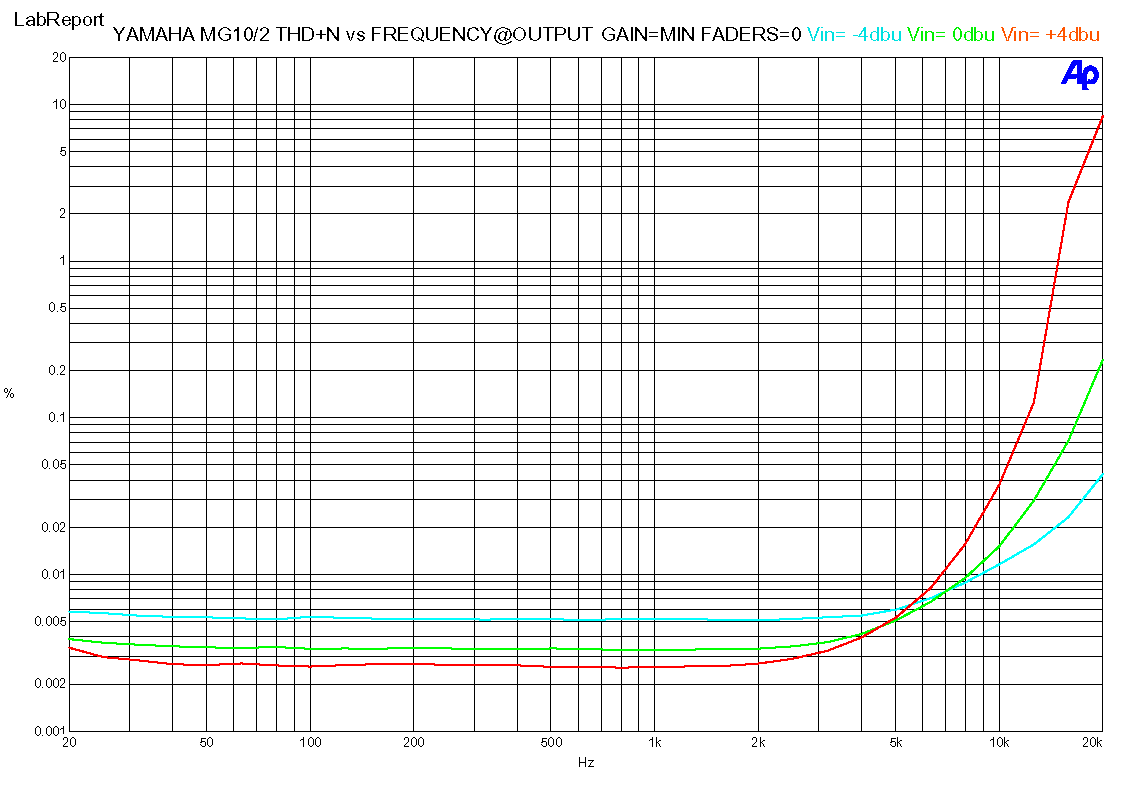1123x794 pixels.
Task: Click the '50' x-axis tick label
Action: click(206, 742)
